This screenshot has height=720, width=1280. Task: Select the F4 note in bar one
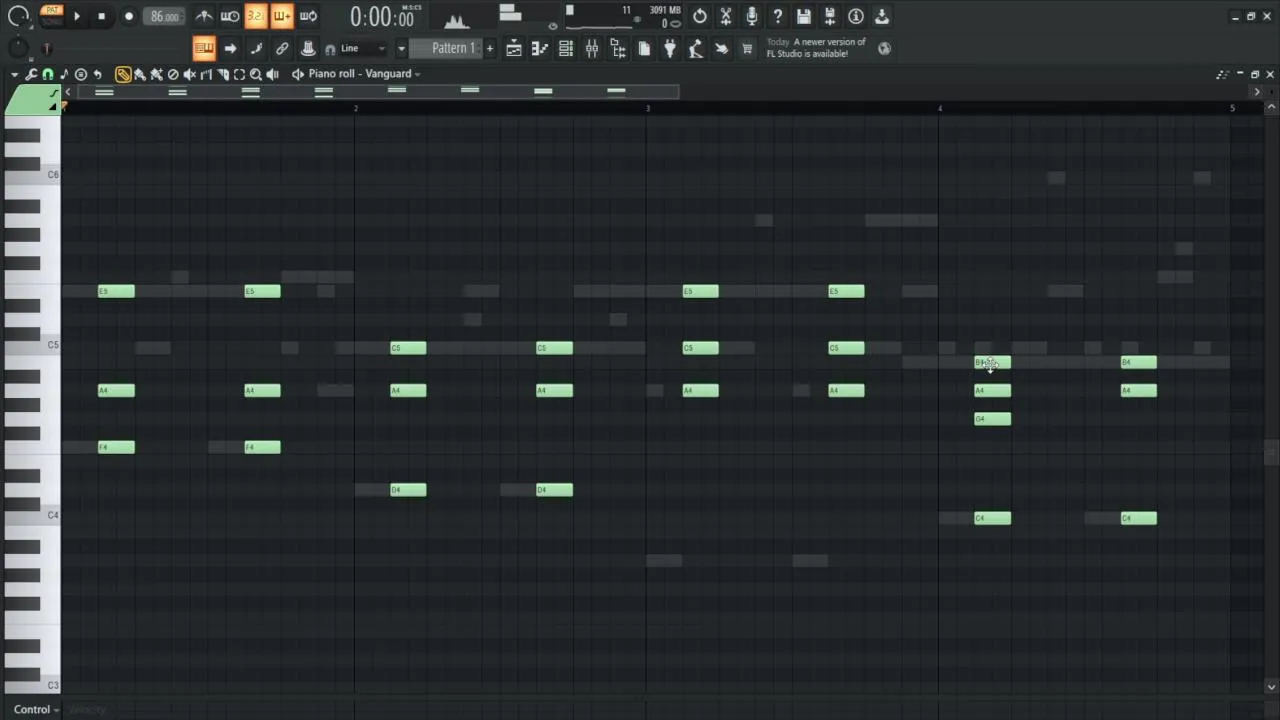pos(116,447)
